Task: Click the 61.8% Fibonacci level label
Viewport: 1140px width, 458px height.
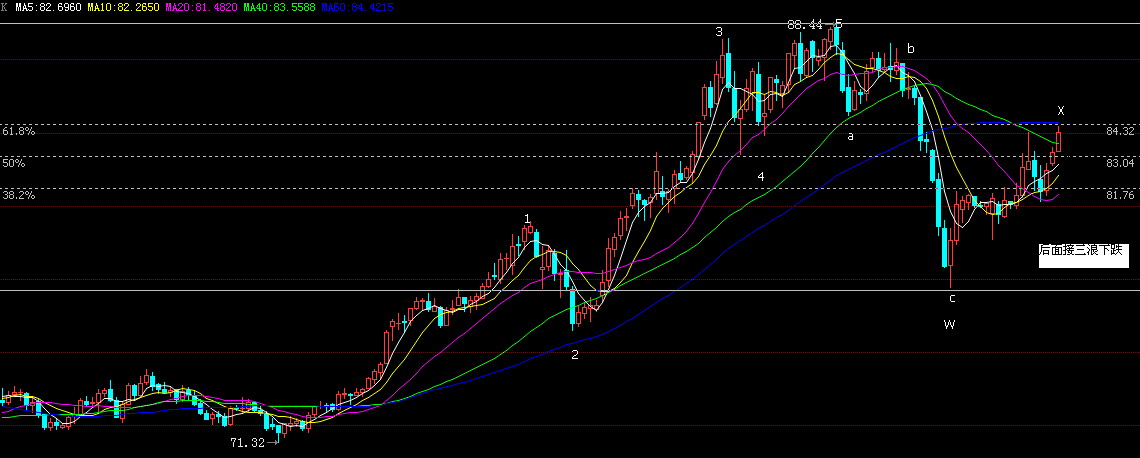Action: coord(18,132)
